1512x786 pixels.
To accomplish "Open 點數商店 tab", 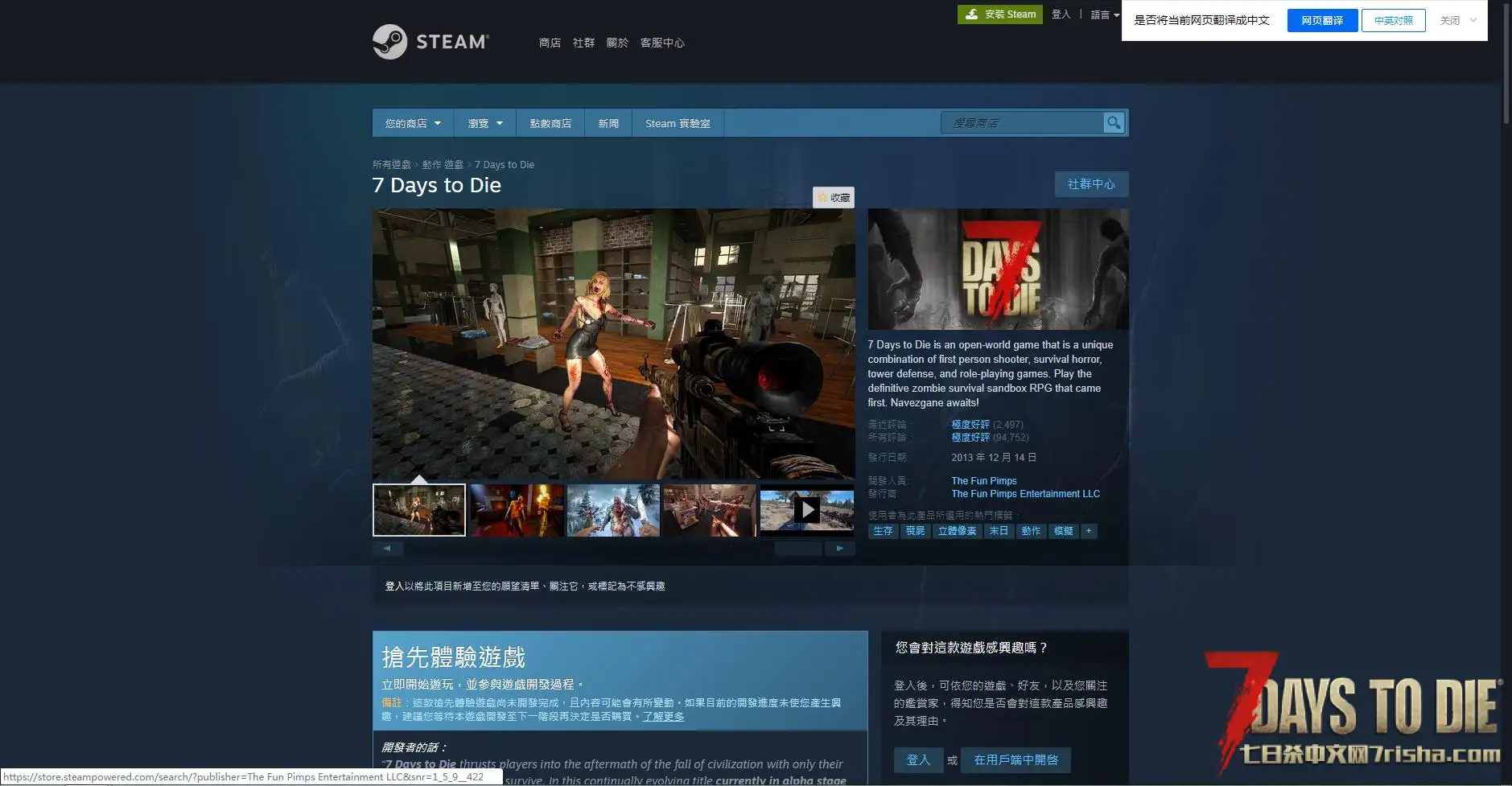I will point(550,123).
